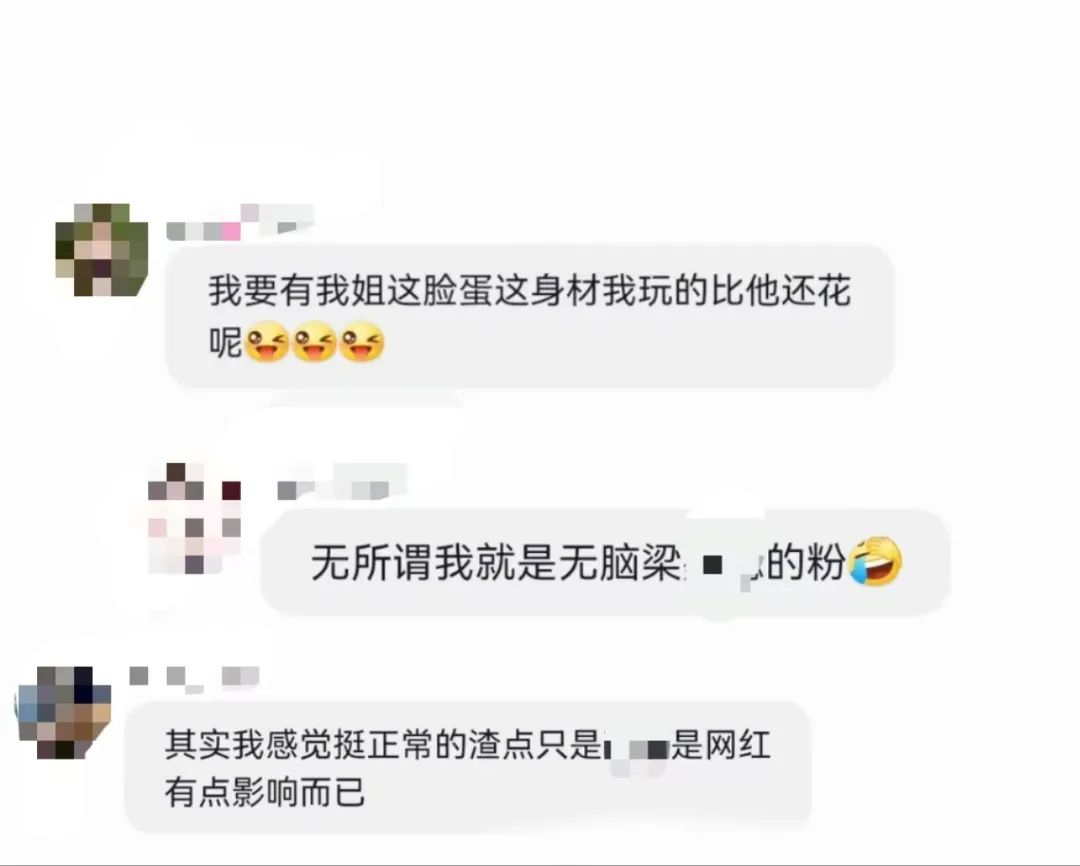
Task: Select the comment starting with 我要有我姐这脸蛋
Action: click(x=530, y=317)
